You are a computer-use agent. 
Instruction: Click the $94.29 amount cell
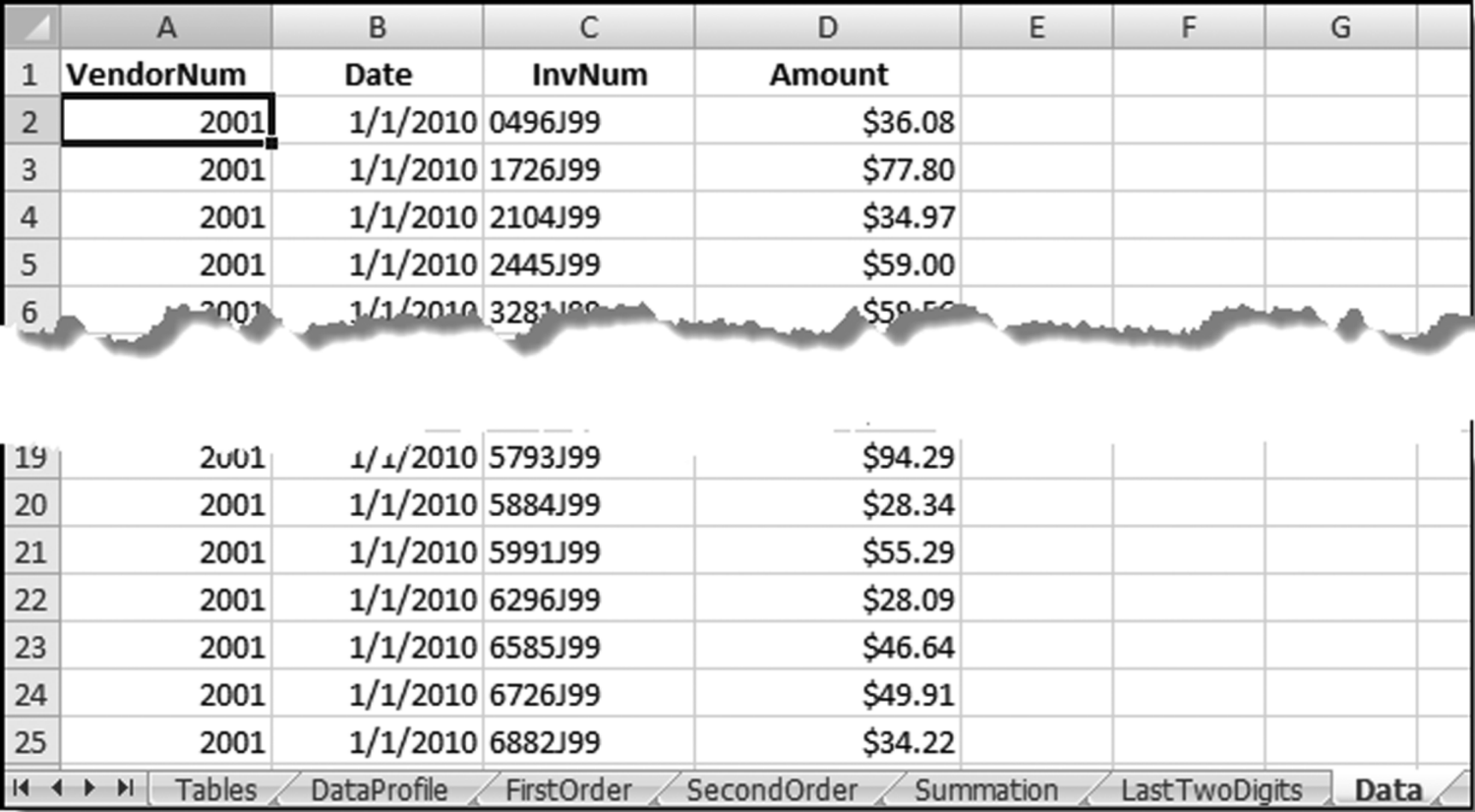[x=828, y=457]
